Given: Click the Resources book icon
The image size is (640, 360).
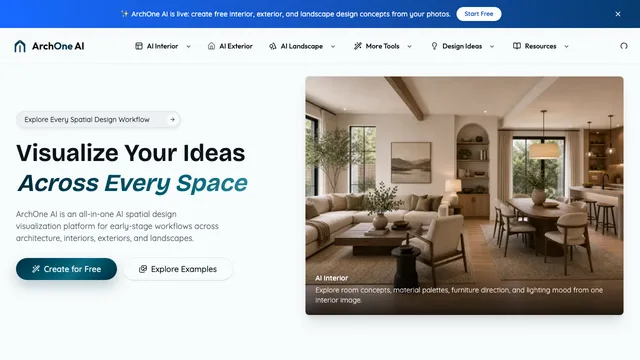Looking at the screenshot, I should (517, 46).
